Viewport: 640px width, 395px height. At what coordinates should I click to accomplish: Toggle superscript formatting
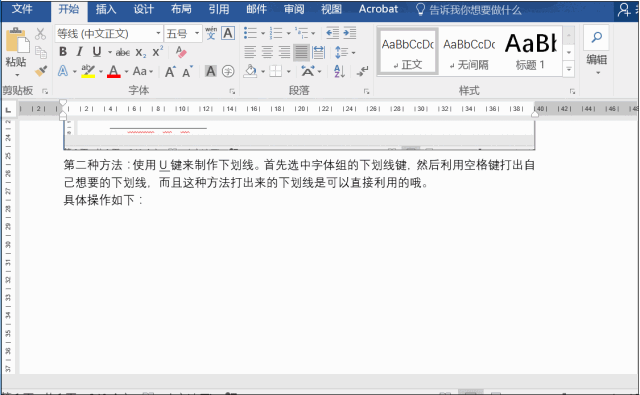pos(158,51)
